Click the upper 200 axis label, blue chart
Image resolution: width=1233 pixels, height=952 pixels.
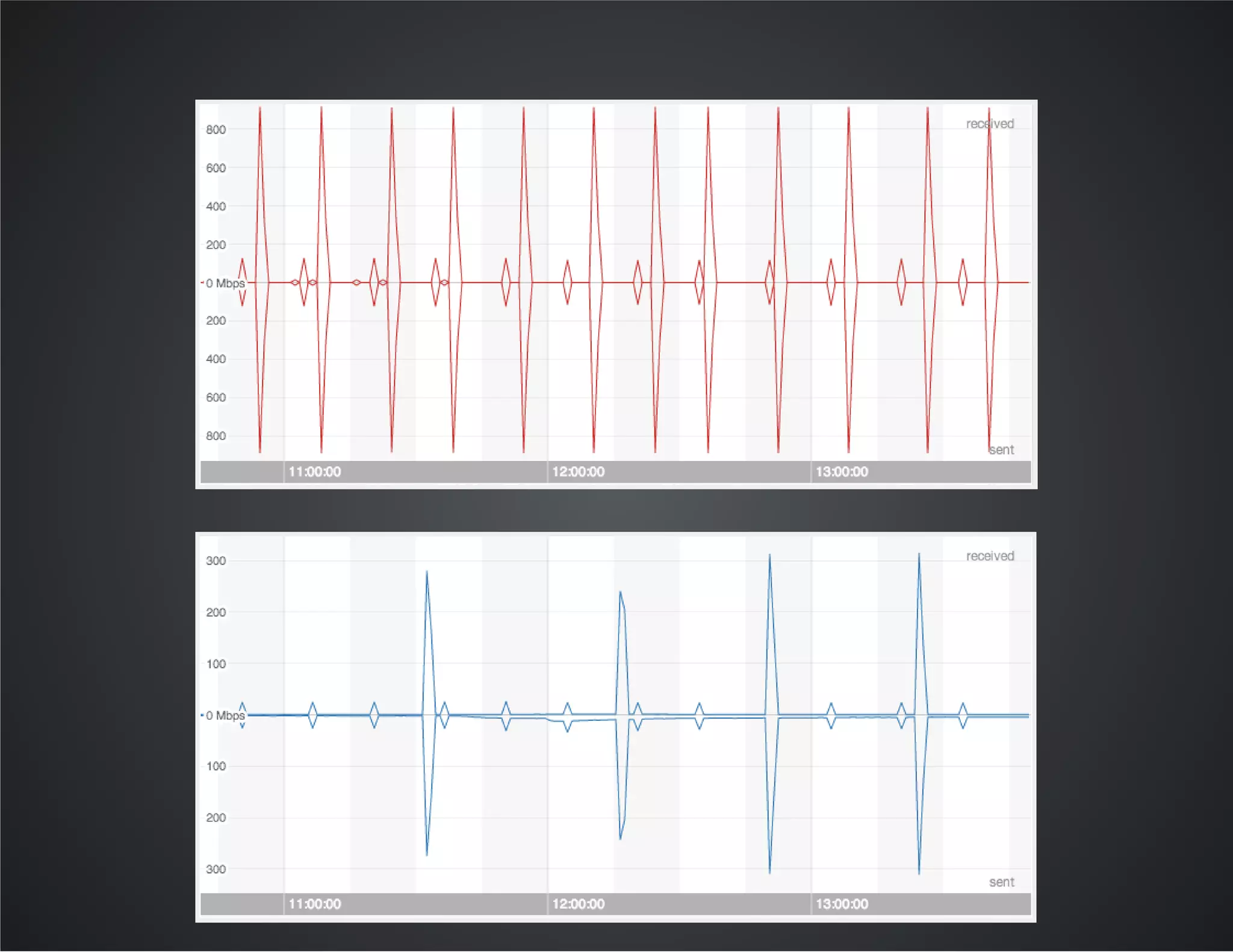pos(216,613)
